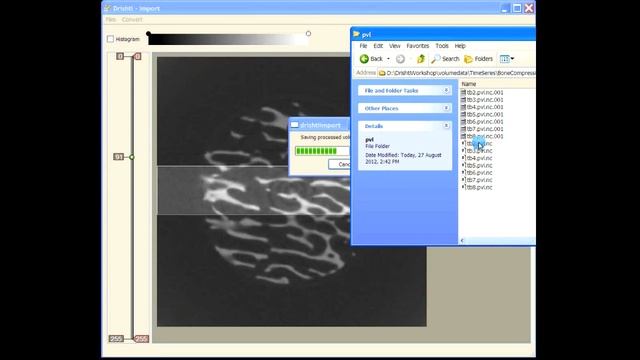Enable the Histogram checkbox
Viewport: 640px width, 360px height.
(x=110, y=39)
